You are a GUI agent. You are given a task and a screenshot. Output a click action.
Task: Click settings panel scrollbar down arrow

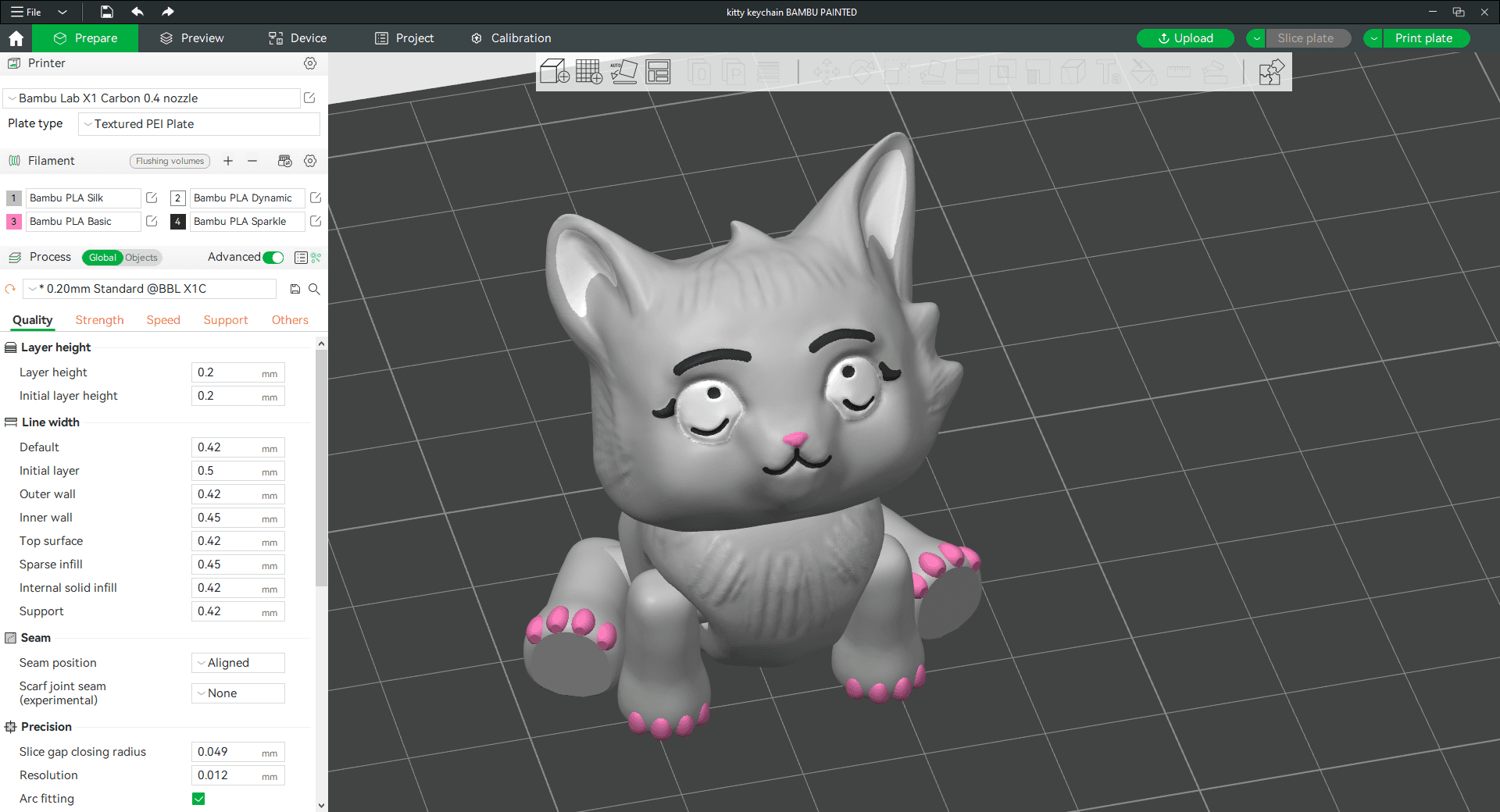coord(321,805)
